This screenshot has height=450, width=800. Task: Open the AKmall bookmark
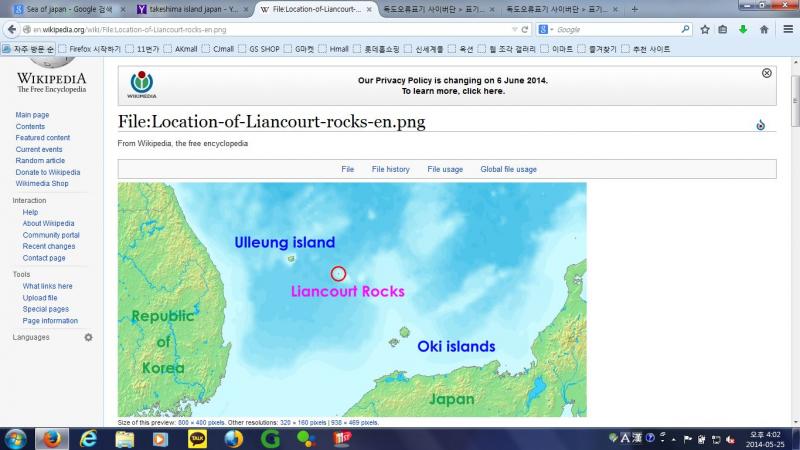coord(181,49)
